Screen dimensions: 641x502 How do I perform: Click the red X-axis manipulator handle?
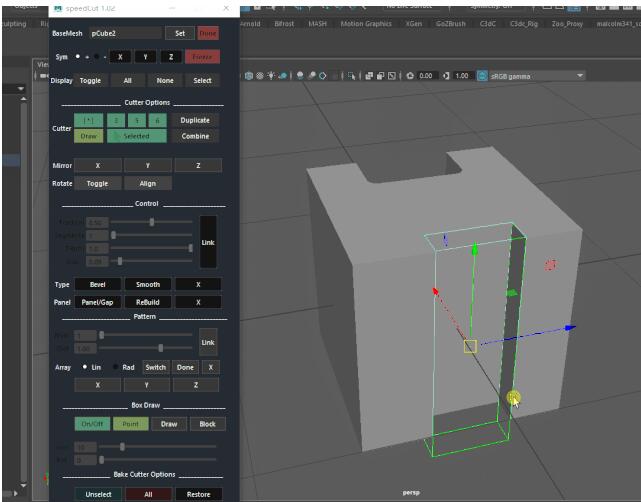tap(436, 291)
